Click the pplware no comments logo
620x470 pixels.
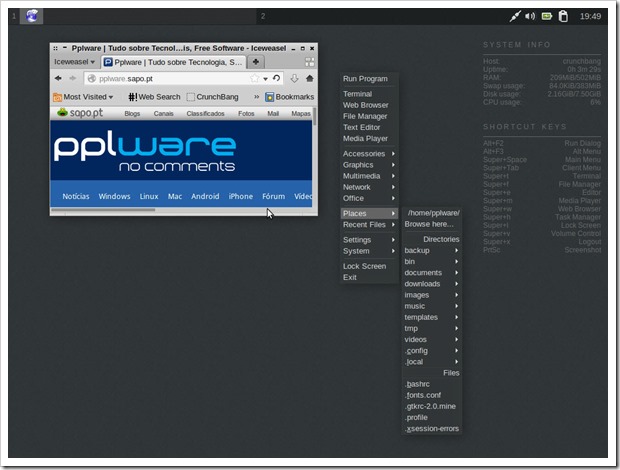click(145, 151)
